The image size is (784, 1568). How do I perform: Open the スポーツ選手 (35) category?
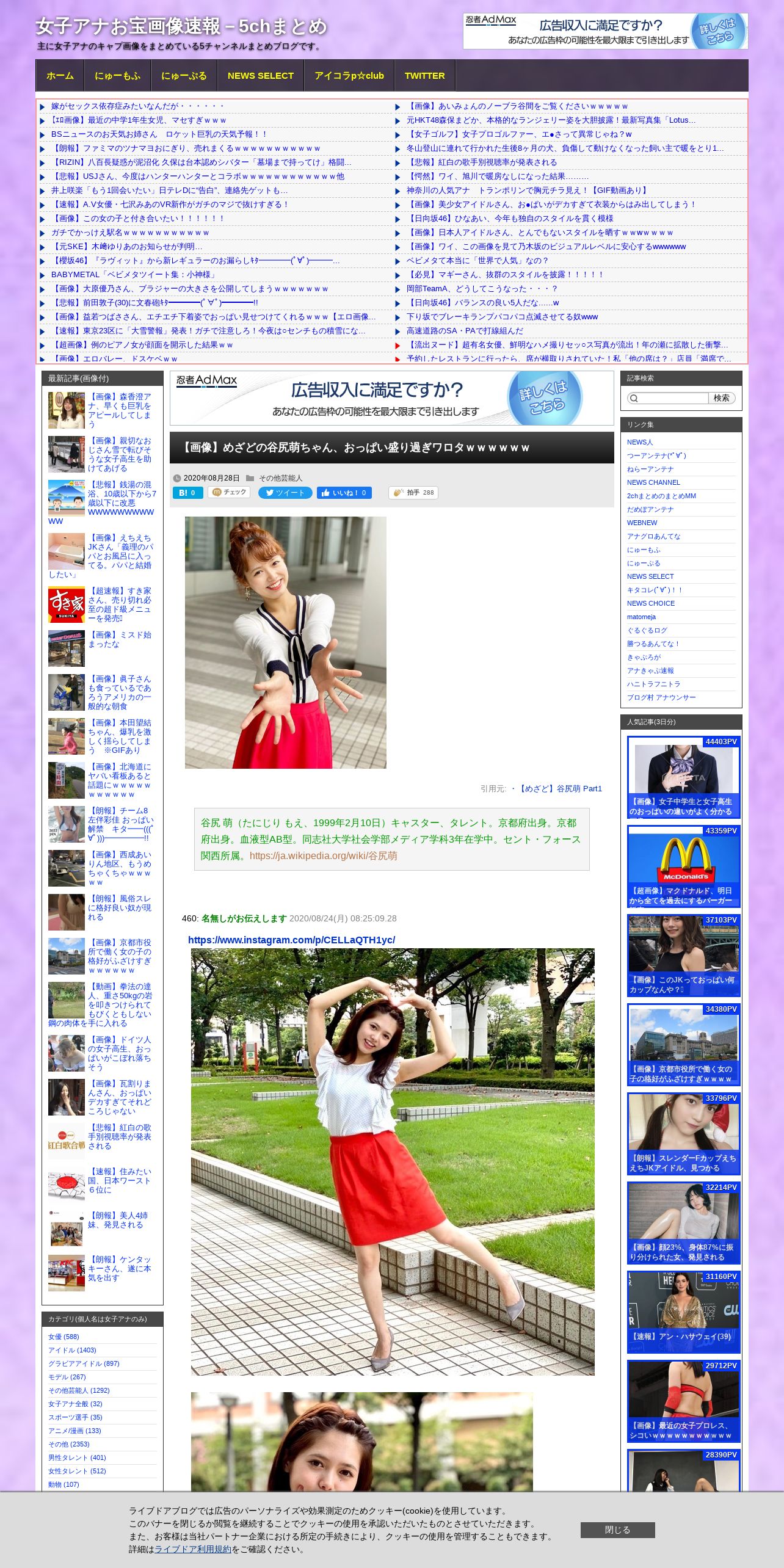click(x=75, y=1417)
